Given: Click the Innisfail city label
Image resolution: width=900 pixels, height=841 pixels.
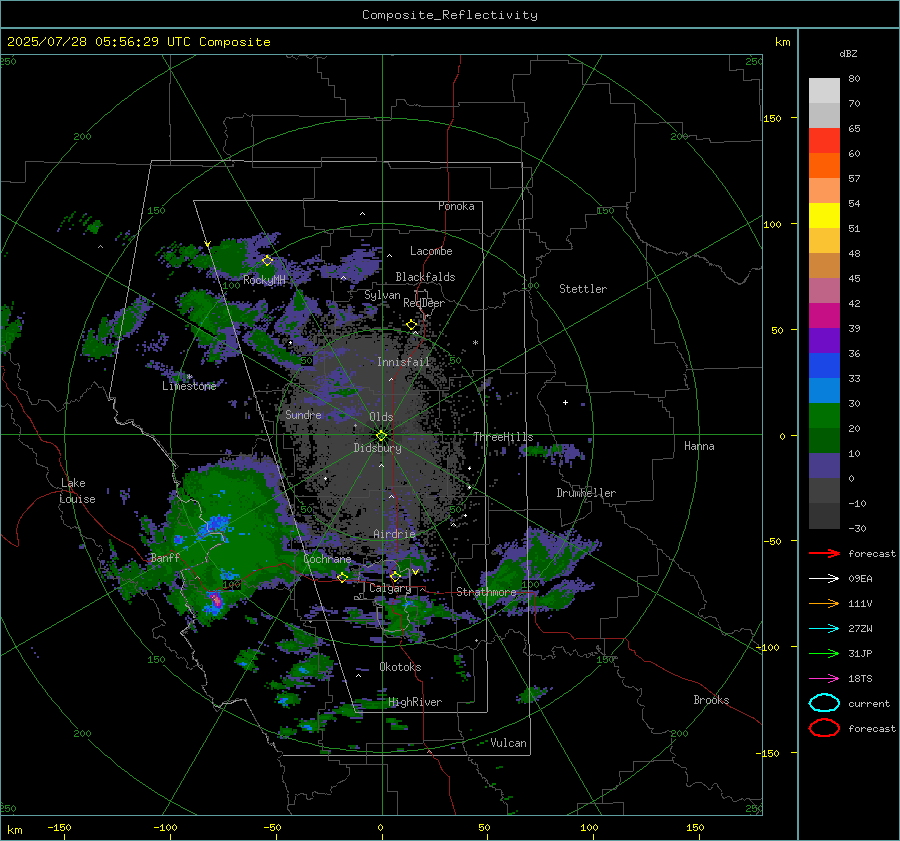Looking at the screenshot, I should [403, 362].
